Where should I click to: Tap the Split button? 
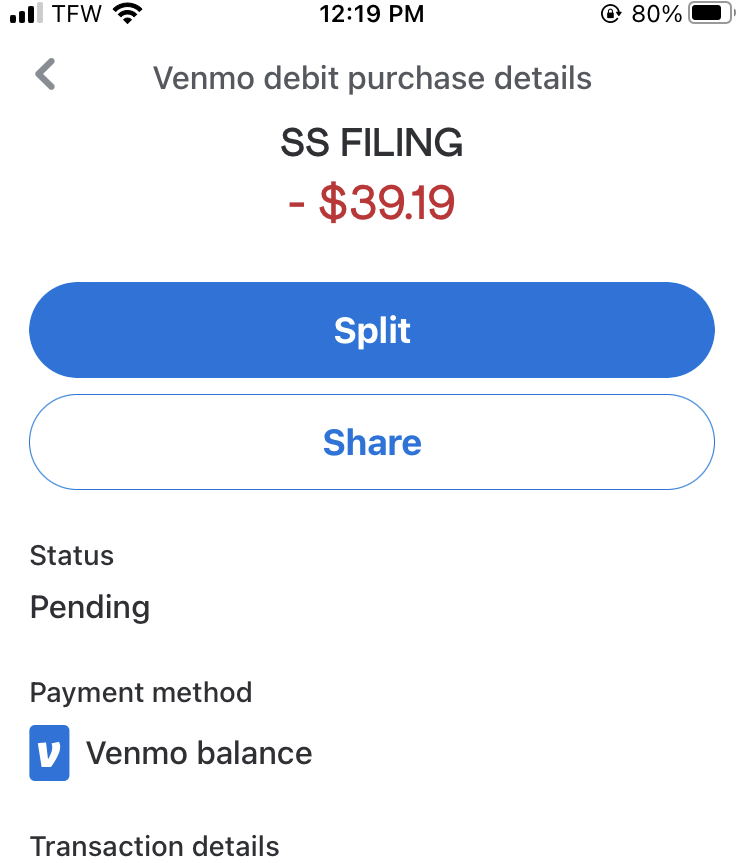point(372,330)
